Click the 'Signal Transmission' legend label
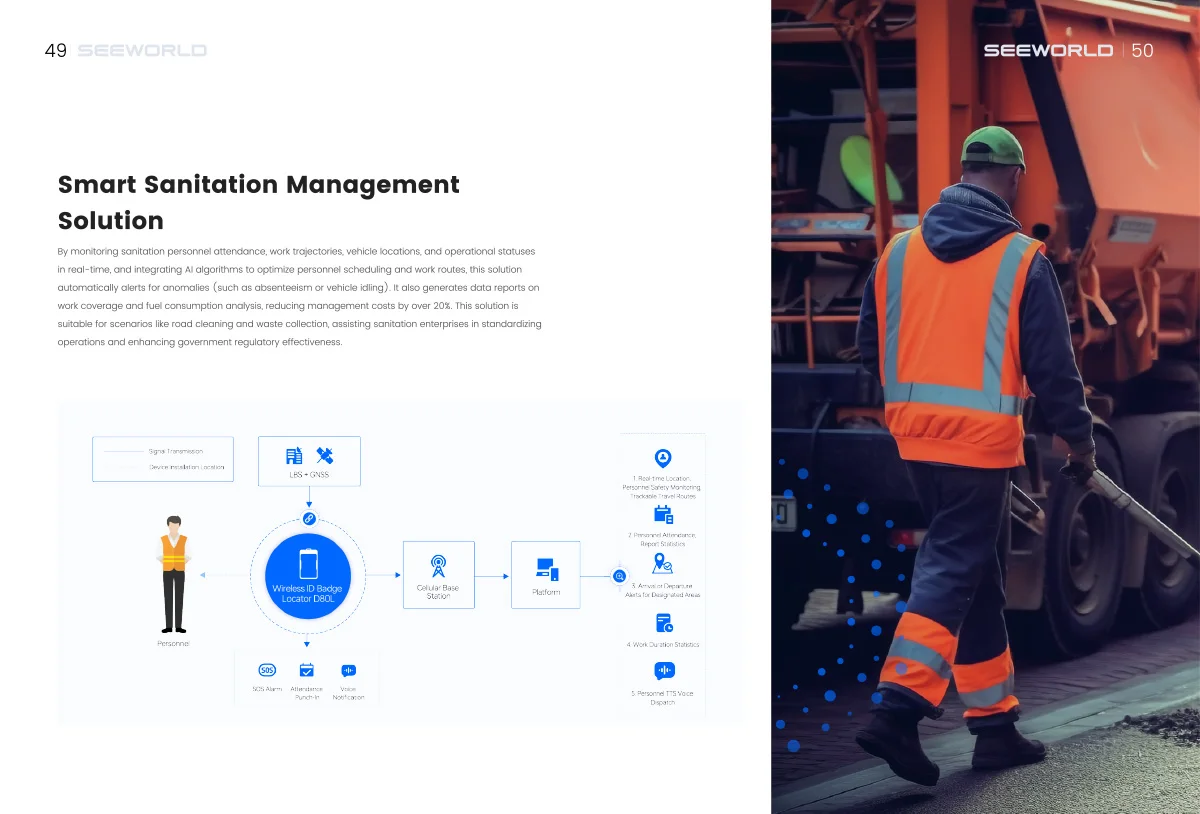This screenshot has height=814, width=1200. tap(176, 451)
